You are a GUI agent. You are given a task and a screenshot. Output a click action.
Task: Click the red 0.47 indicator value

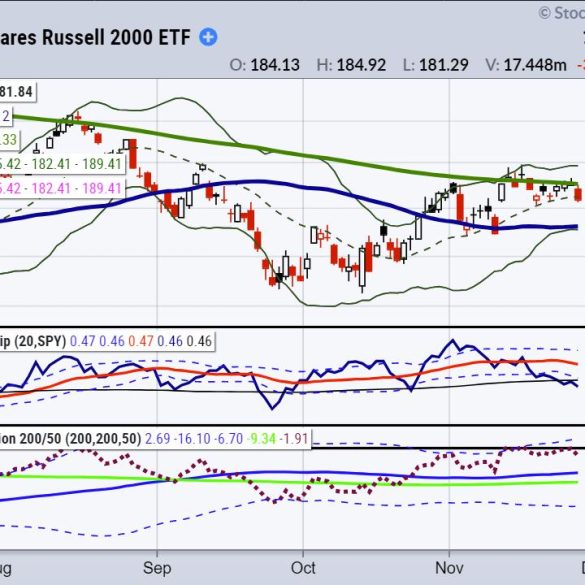coord(141,341)
